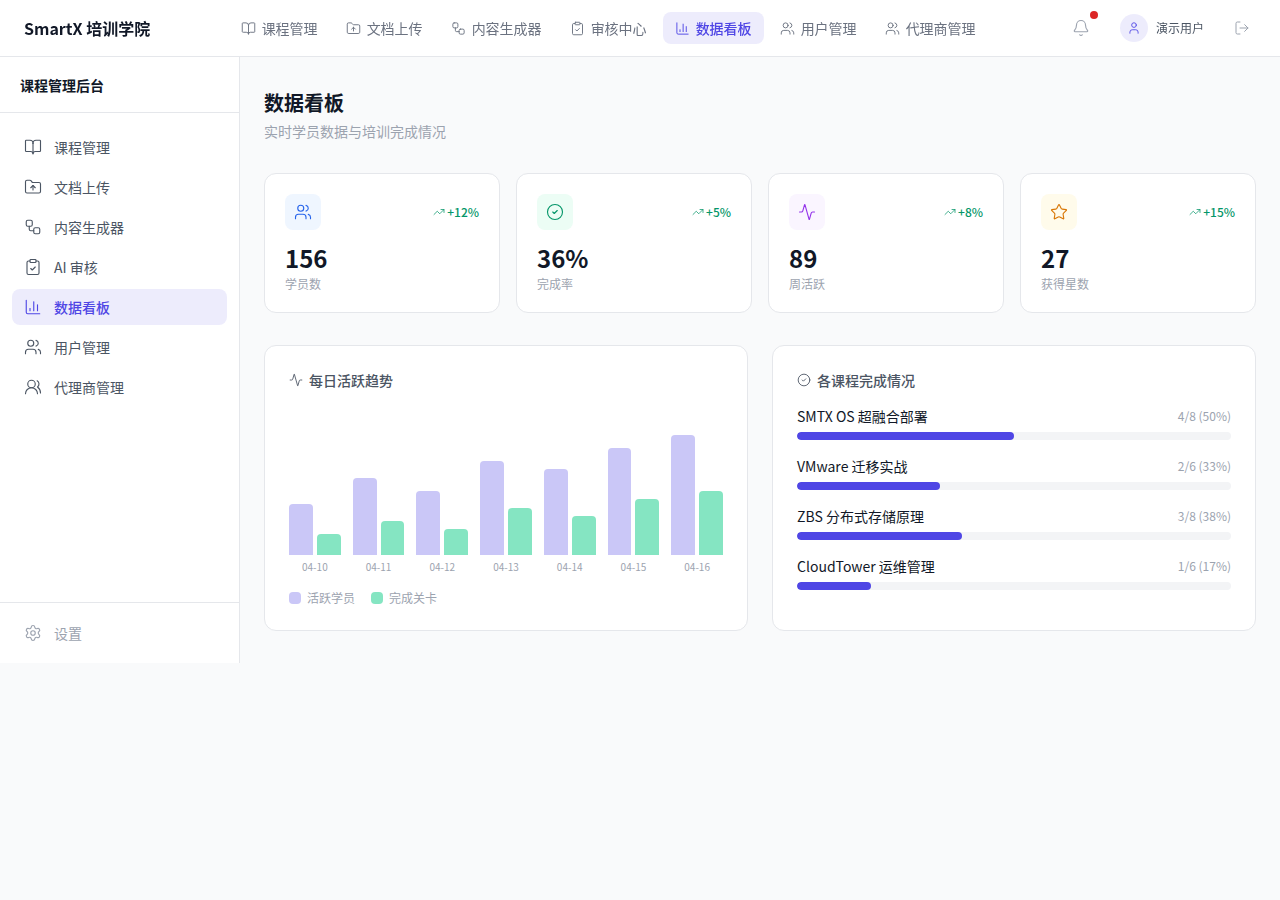Viewport: 1280px width, 900px height.
Task: Open 内容生成器 in top navigation
Action: pyautogui.click(x=496, y=29)
